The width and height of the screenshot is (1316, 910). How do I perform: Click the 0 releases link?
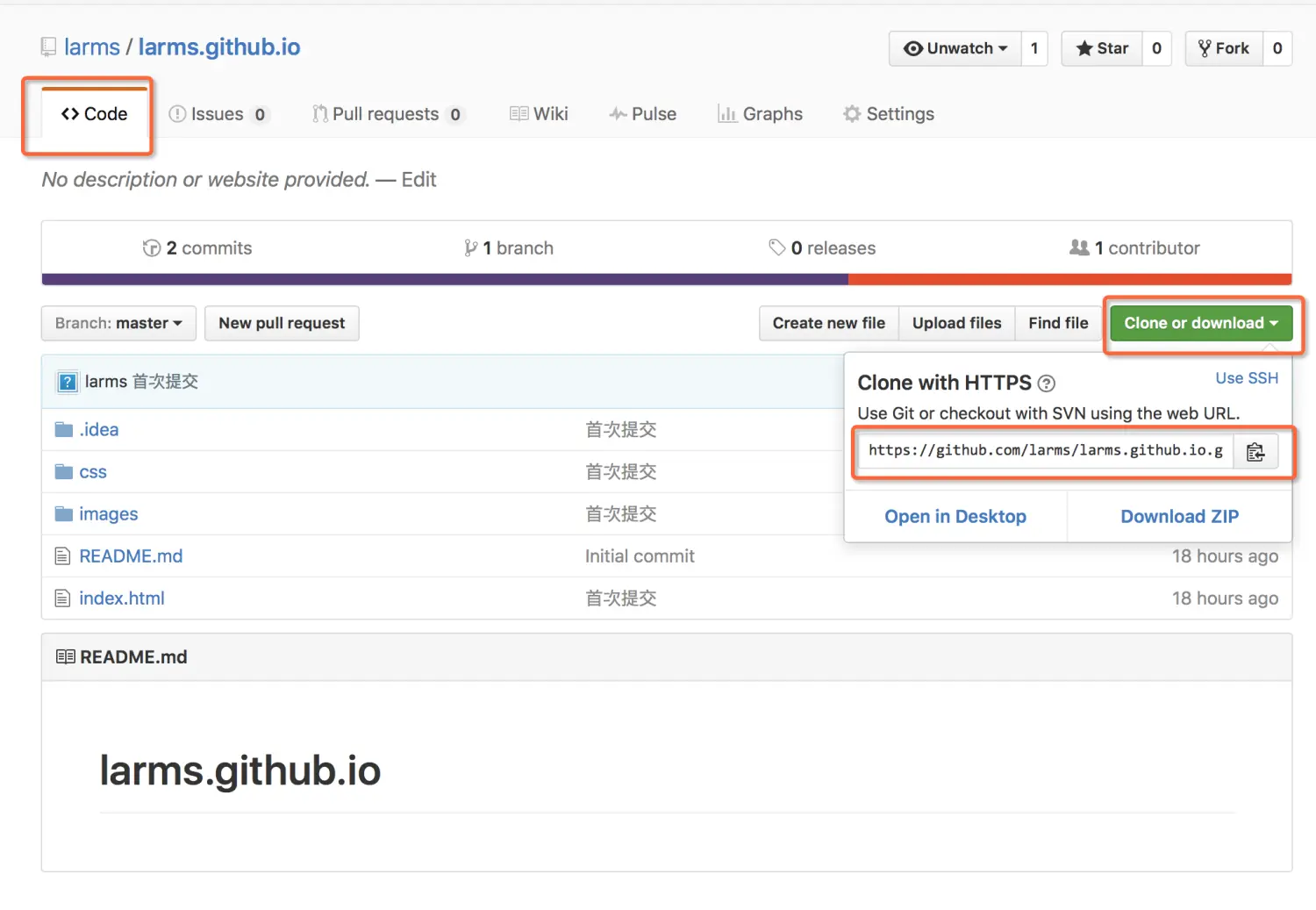pos(822,248)
